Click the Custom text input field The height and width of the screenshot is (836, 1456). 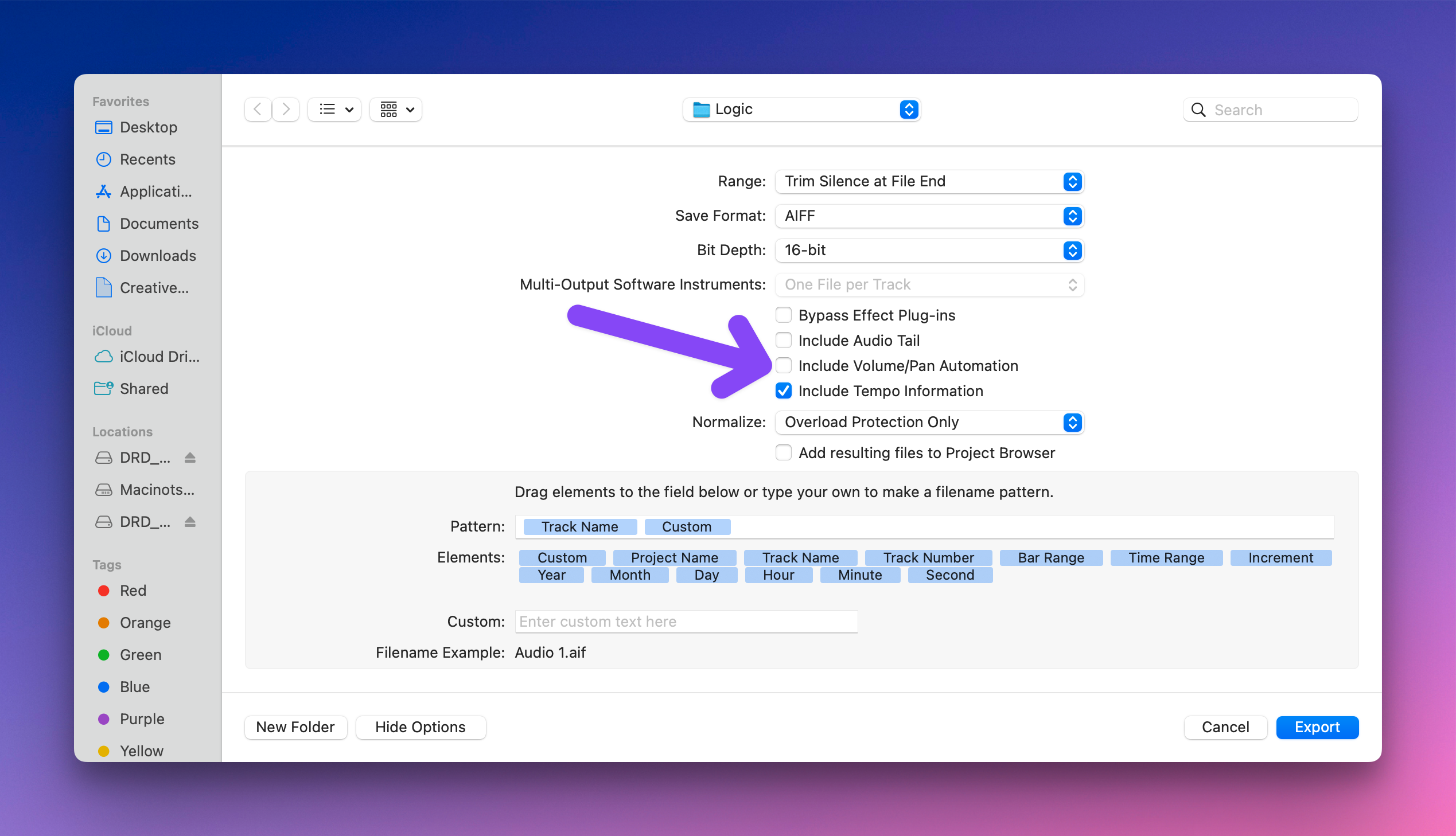[x=686, y=621]
